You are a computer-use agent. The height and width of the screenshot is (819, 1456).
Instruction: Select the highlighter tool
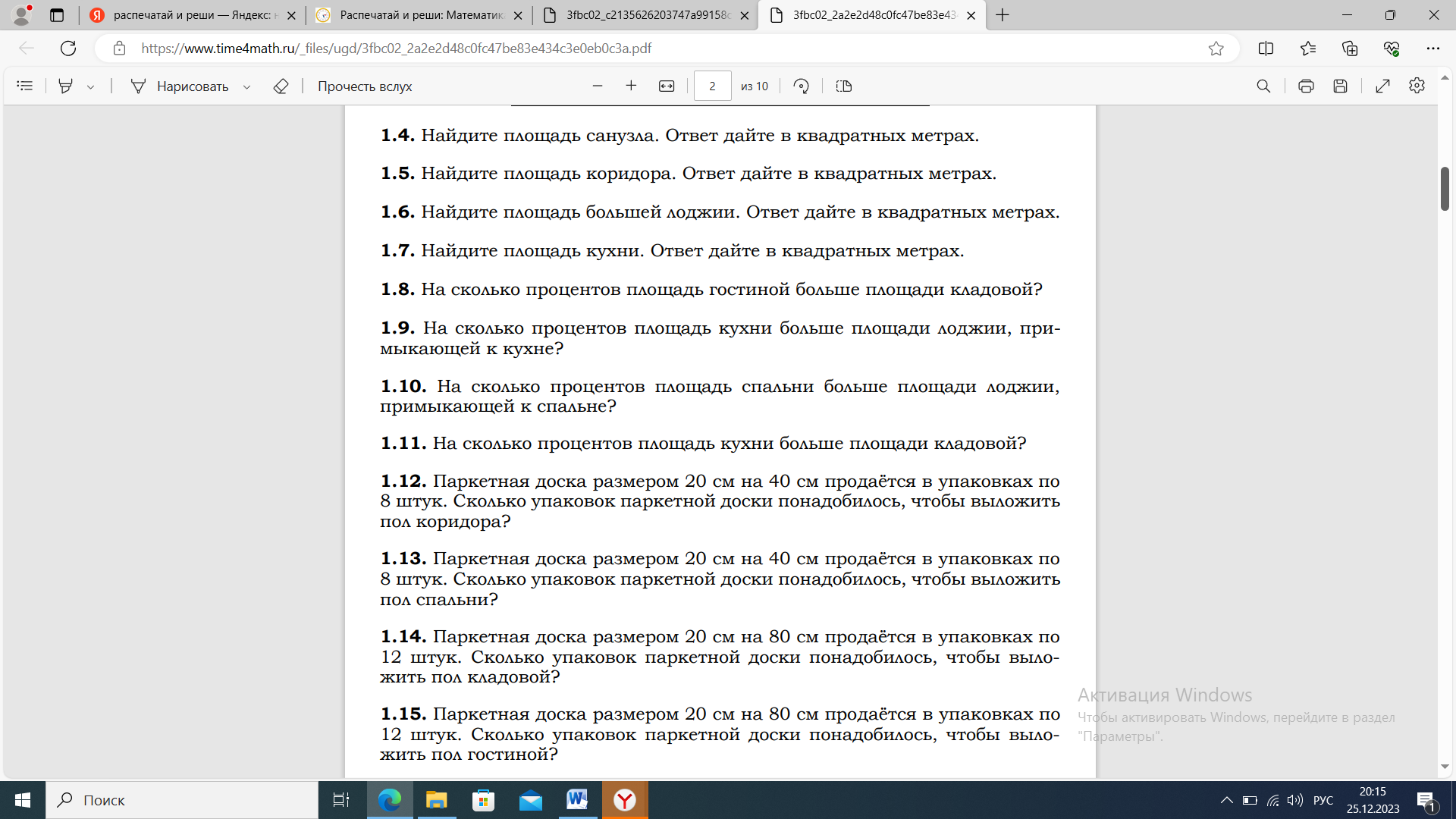coord(66,86)
